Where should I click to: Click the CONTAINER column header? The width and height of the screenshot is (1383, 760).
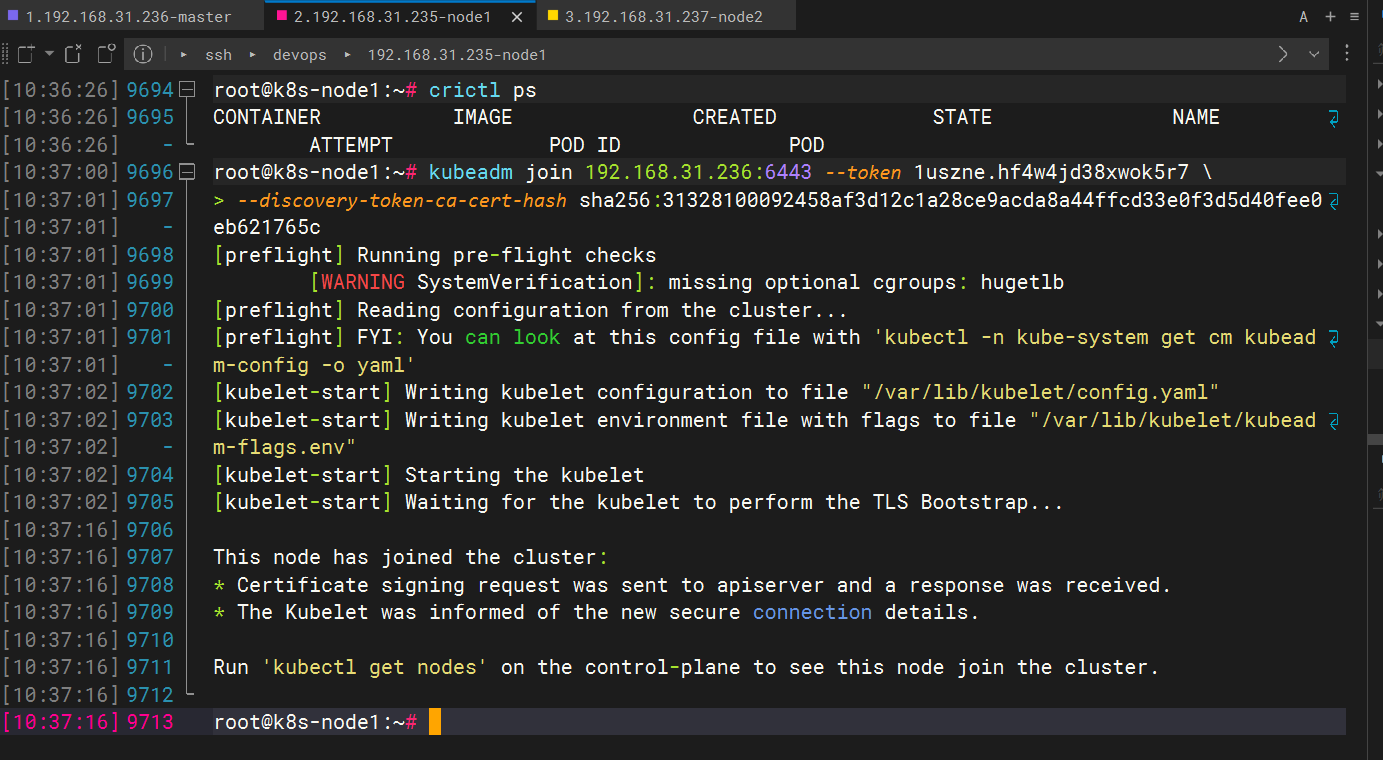point(267,117)
